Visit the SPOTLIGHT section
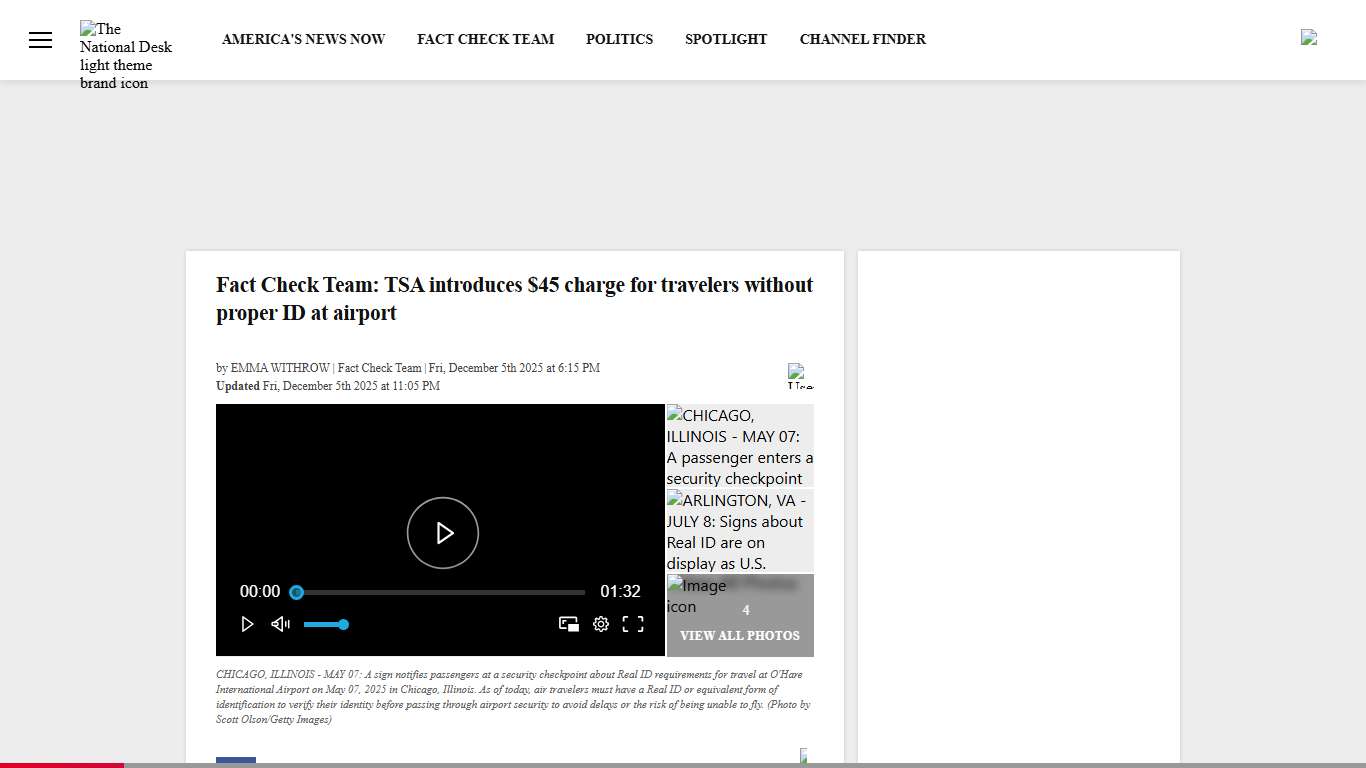 click(x=726, y=39)
